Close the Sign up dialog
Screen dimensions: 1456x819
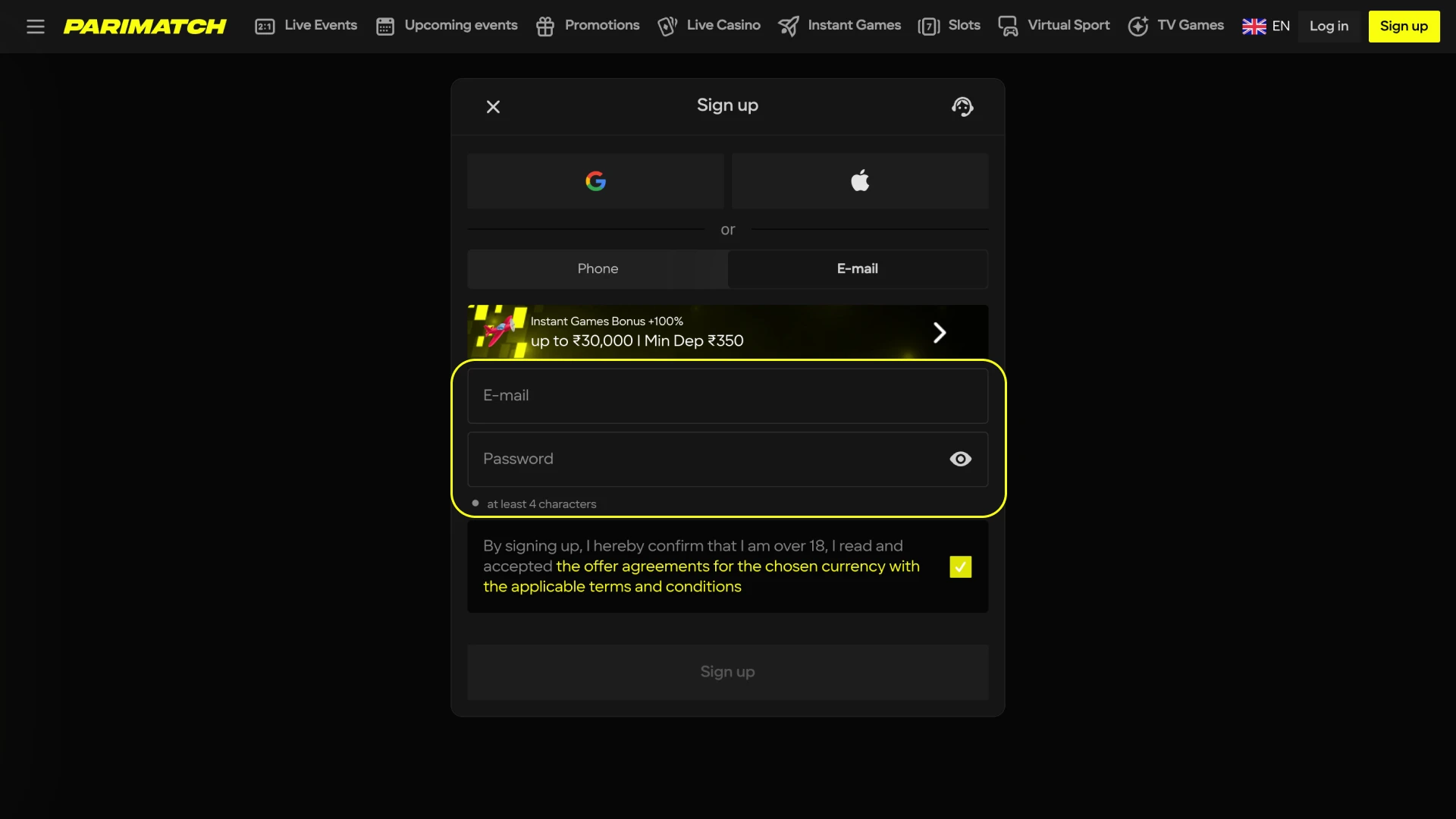(493, 107)
